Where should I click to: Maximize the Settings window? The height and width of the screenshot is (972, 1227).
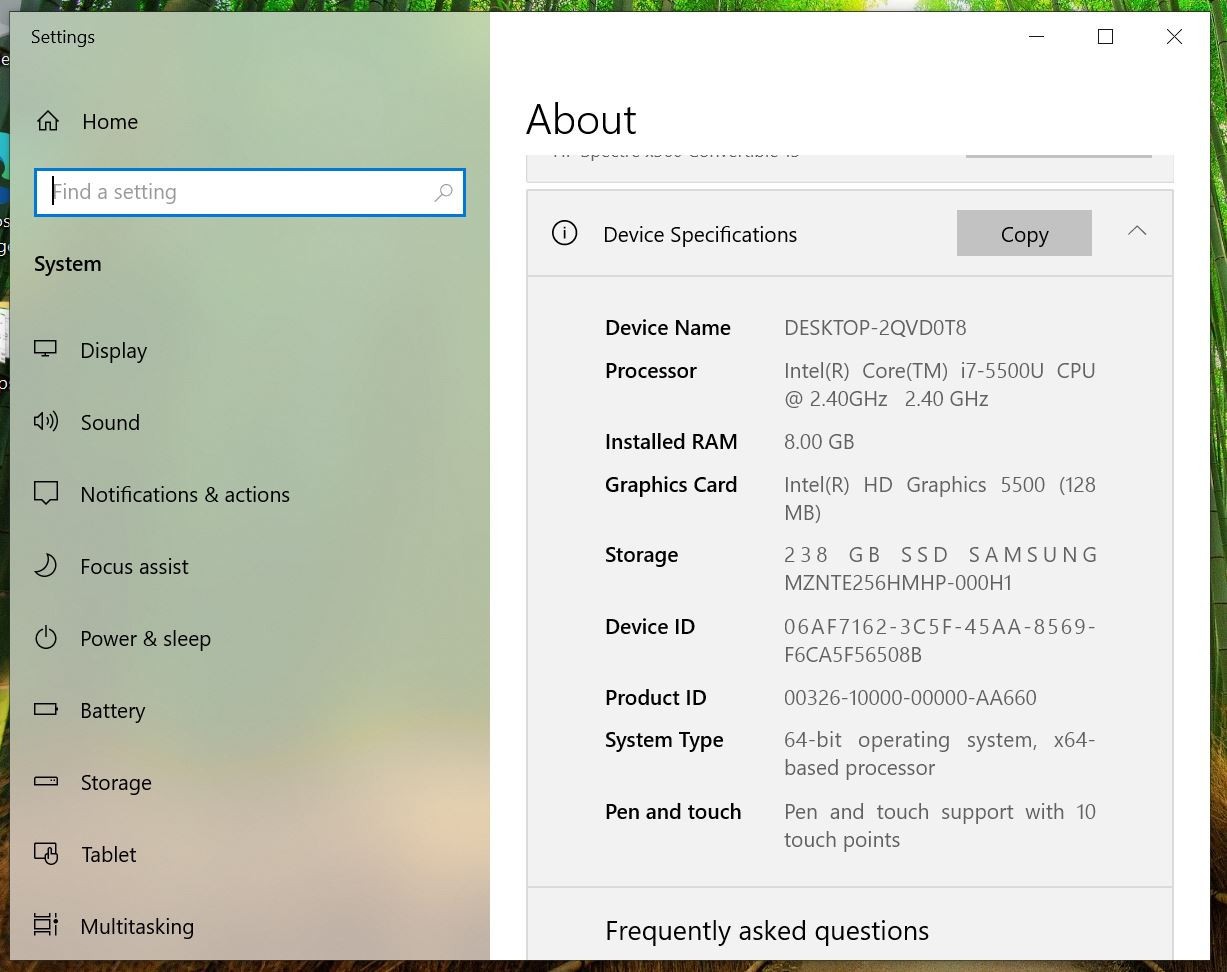(x=1105, y=36)
